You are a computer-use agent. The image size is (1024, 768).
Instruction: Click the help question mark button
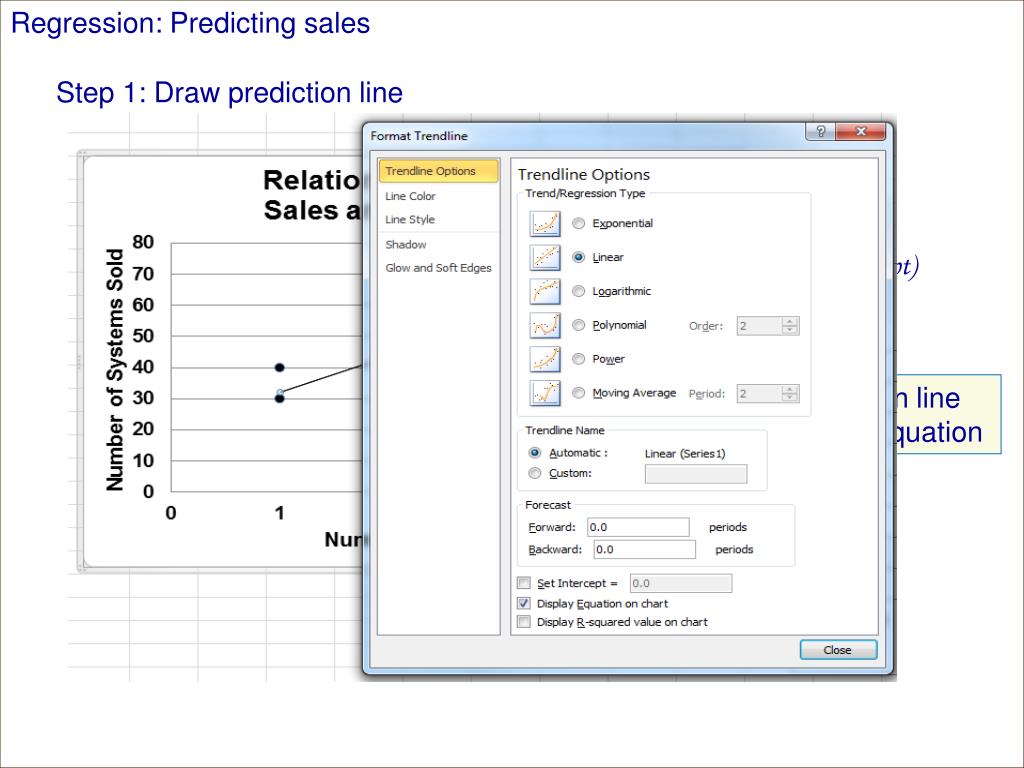821,131
